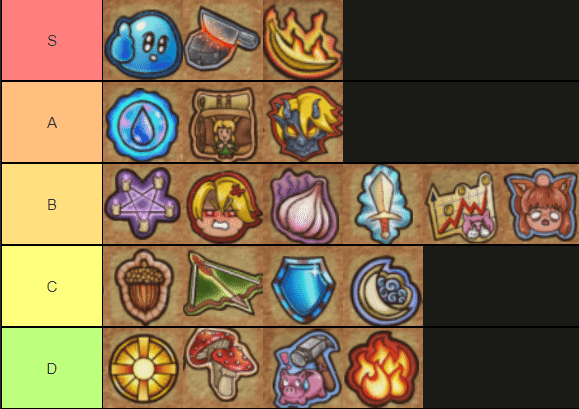The width and height of the screenshot is (579, 409).
Task: Select the blonde demon mask icon
Action: [303, 122]
